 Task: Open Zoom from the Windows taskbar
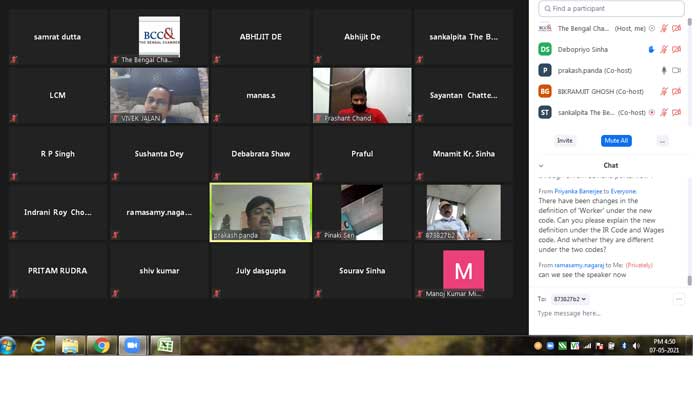(x=132, y=346)
